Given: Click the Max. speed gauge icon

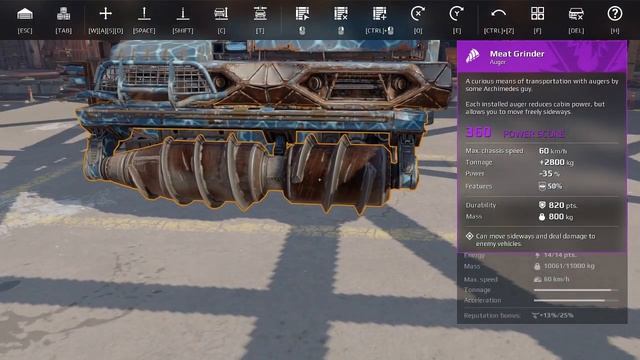Looking at the screenshot, I should coord(538,279).
